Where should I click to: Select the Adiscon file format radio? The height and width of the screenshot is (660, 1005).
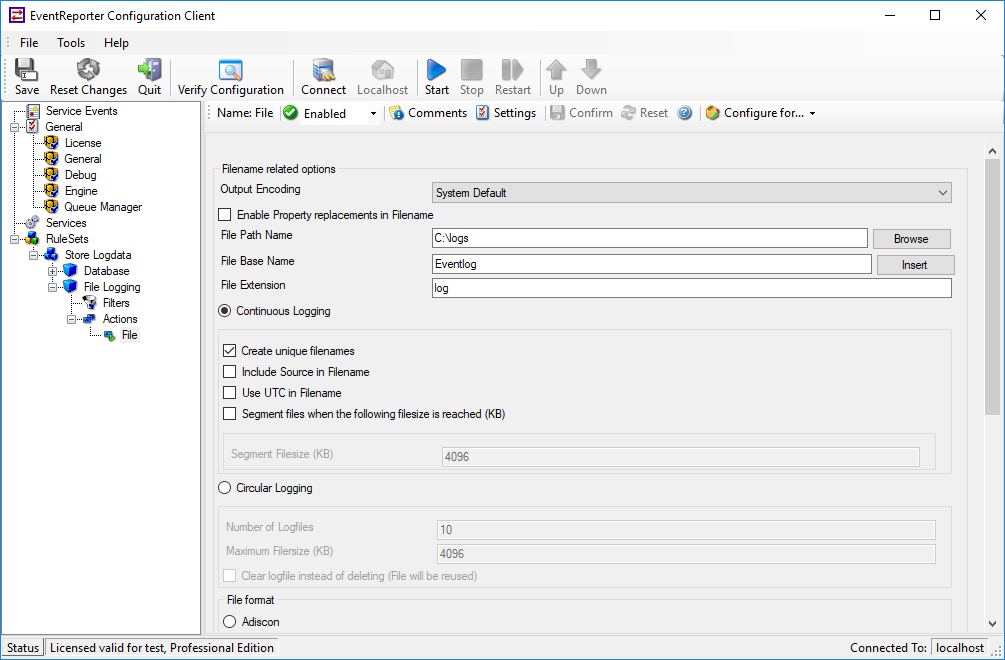[229, 622]
